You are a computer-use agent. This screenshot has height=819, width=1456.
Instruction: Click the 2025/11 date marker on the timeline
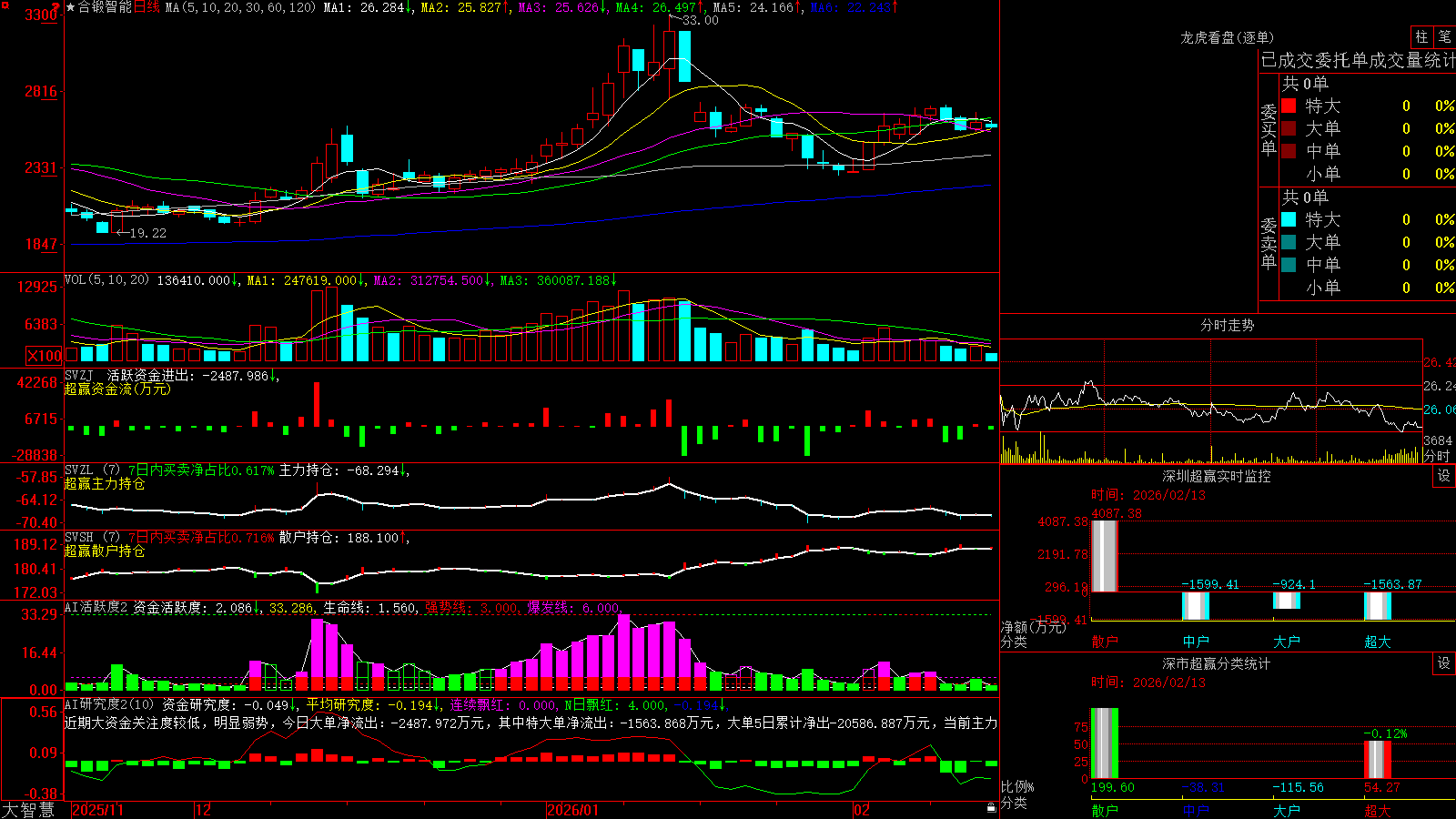97,810
